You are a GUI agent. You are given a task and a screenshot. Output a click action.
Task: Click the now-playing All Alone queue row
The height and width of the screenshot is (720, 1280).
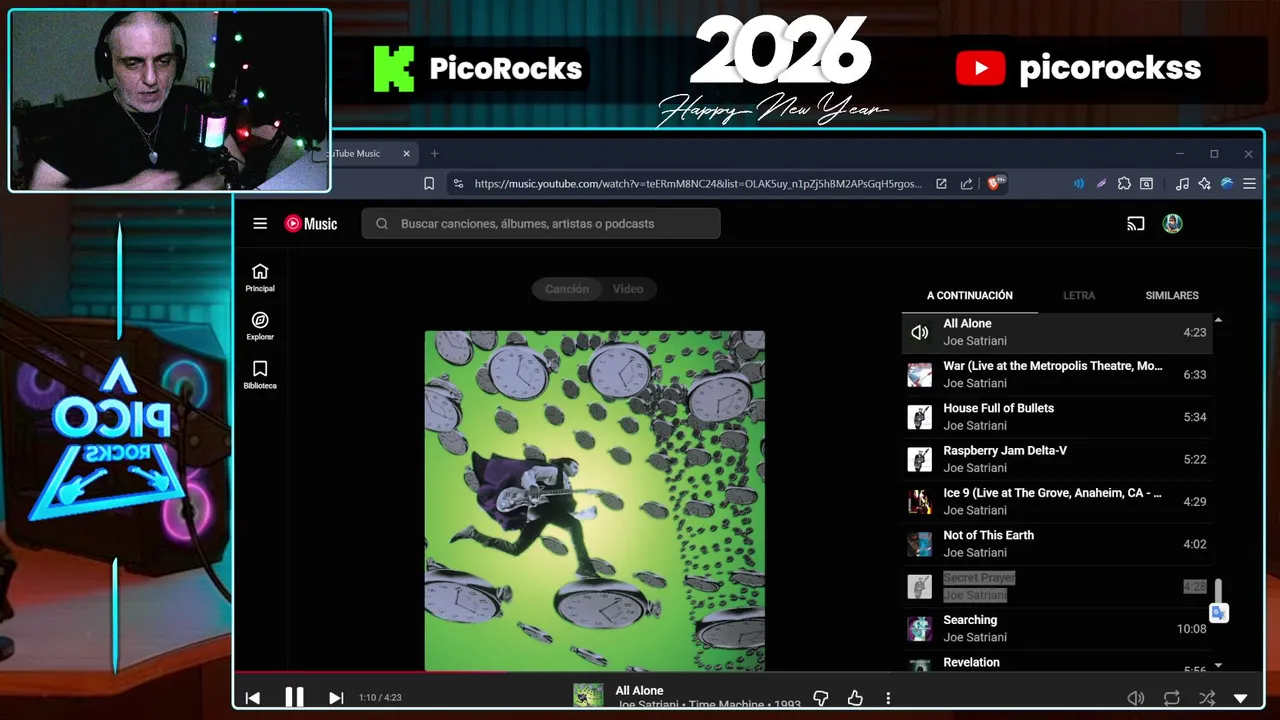1057,332
